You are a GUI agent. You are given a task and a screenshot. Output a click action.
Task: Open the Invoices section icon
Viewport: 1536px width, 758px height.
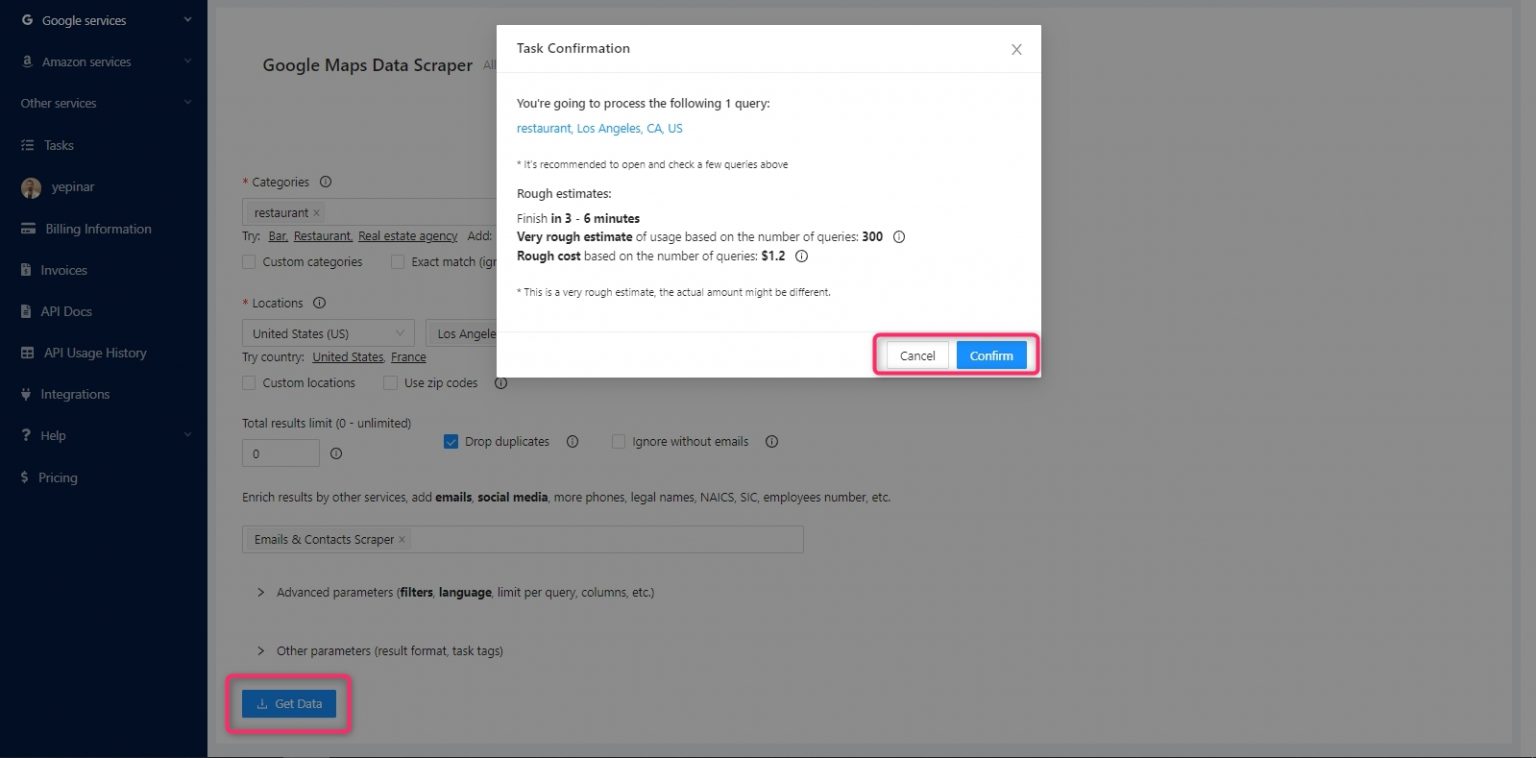(x=28, y=270)
